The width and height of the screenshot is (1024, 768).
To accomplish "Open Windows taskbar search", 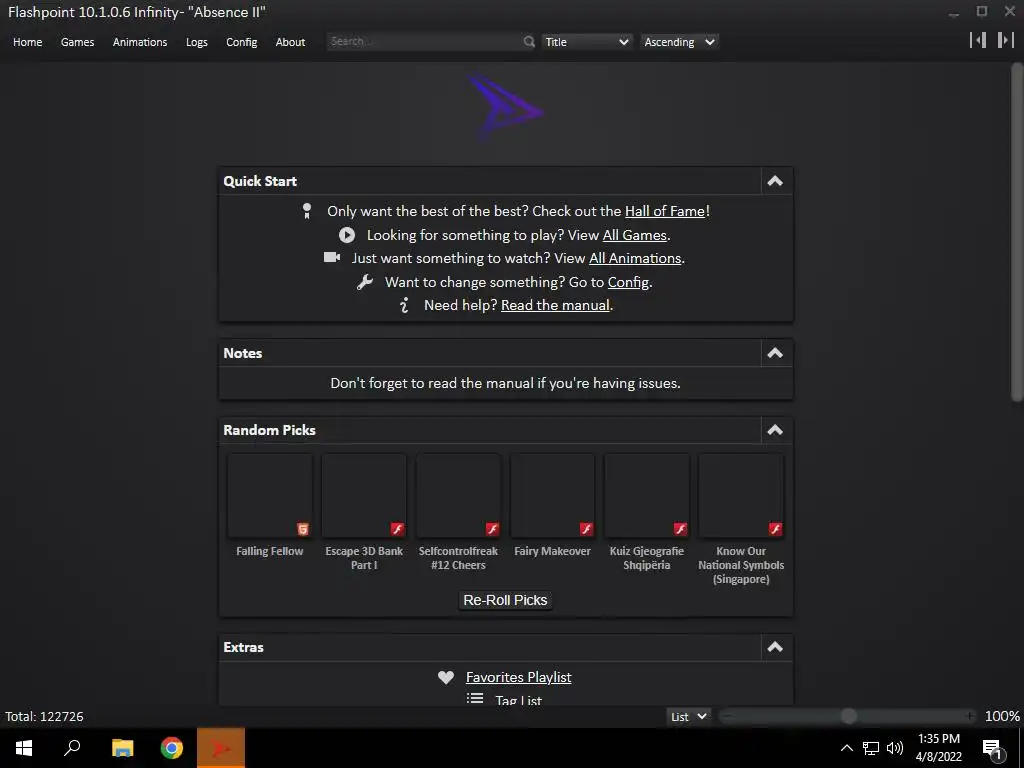I will tap(72, 748).
